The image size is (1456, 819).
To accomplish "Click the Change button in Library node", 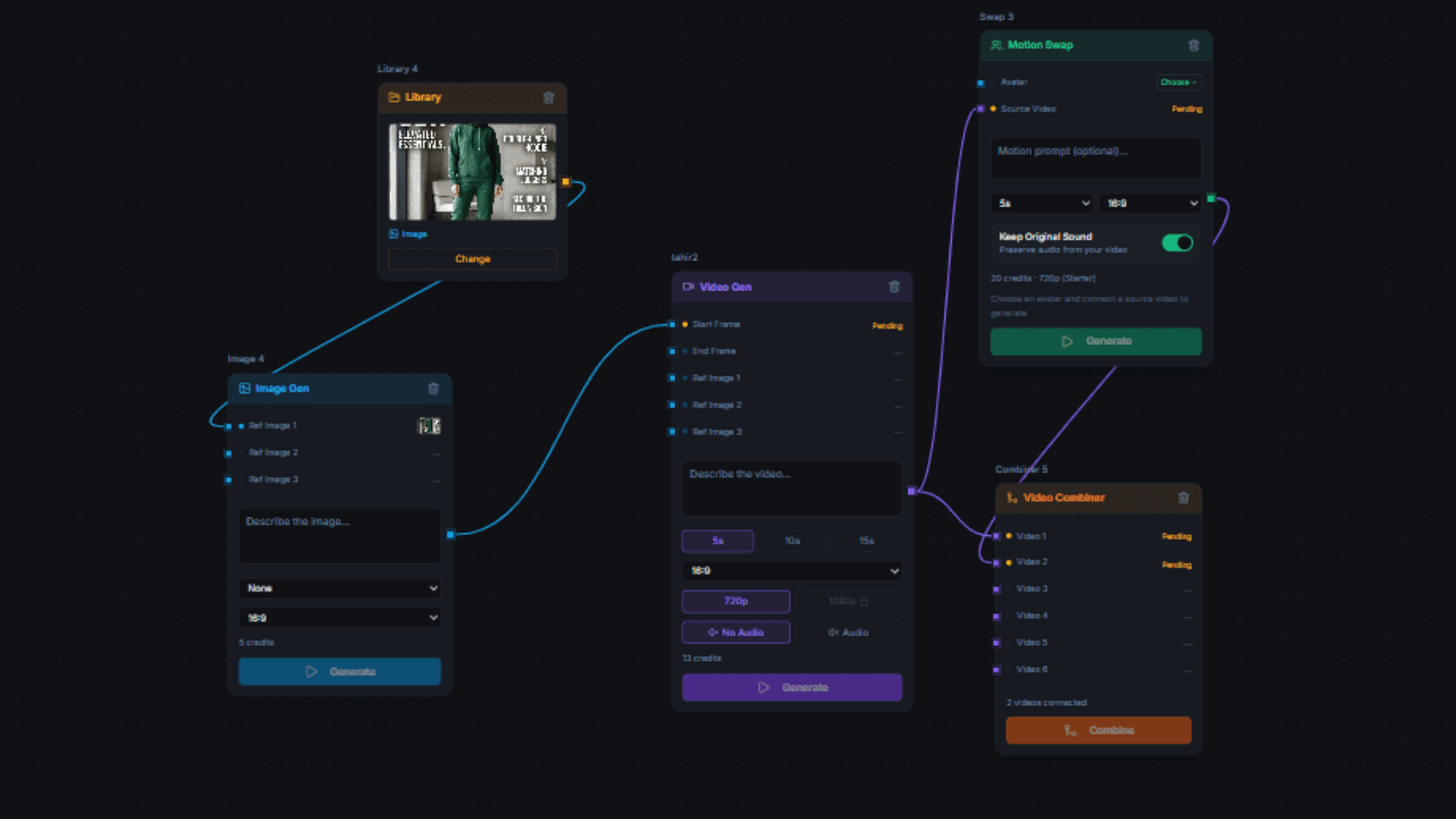I will coord(472,259).
